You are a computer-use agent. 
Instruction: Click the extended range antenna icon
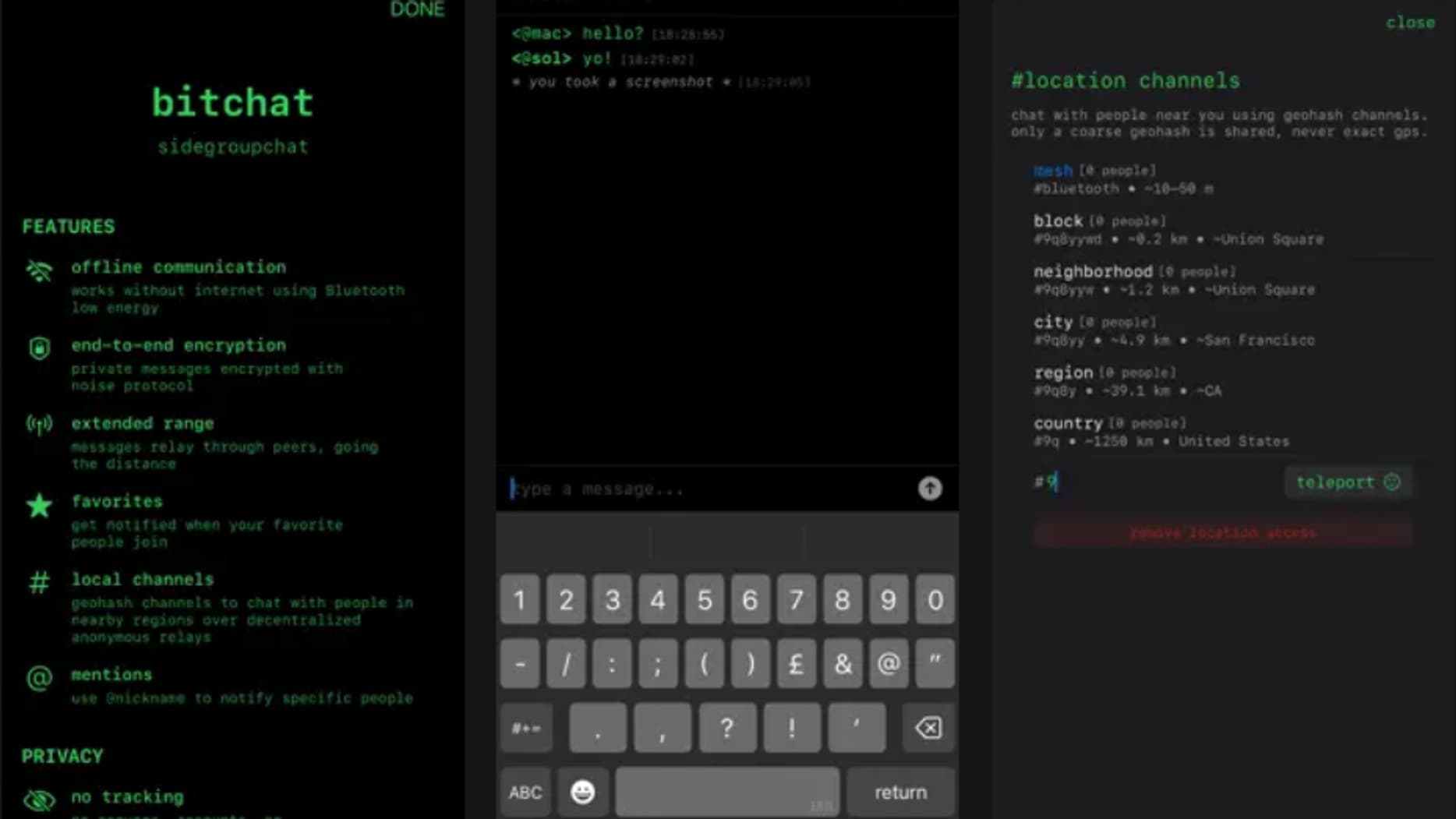(x=39, y=425)
